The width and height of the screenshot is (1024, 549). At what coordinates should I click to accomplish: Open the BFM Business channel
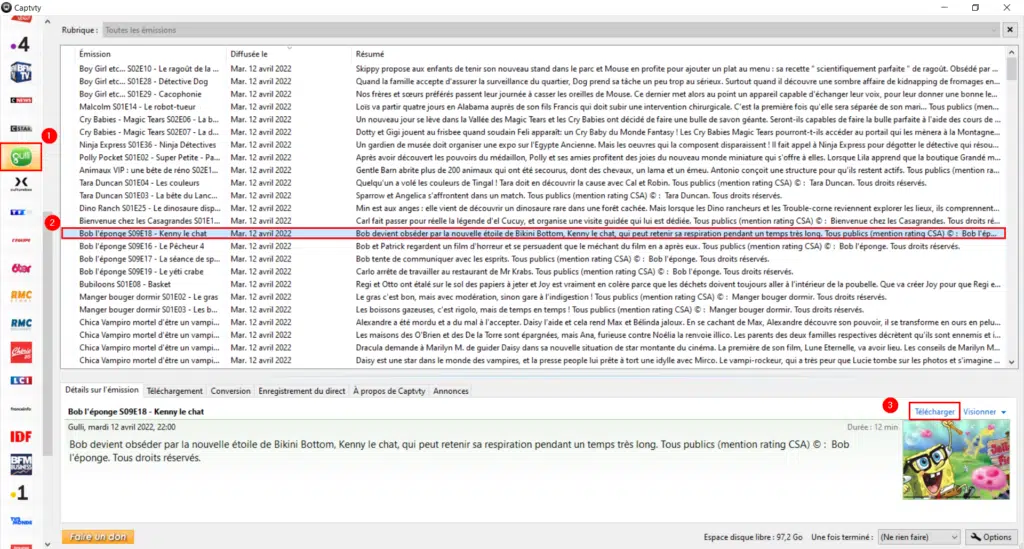(x=21, y=465)
